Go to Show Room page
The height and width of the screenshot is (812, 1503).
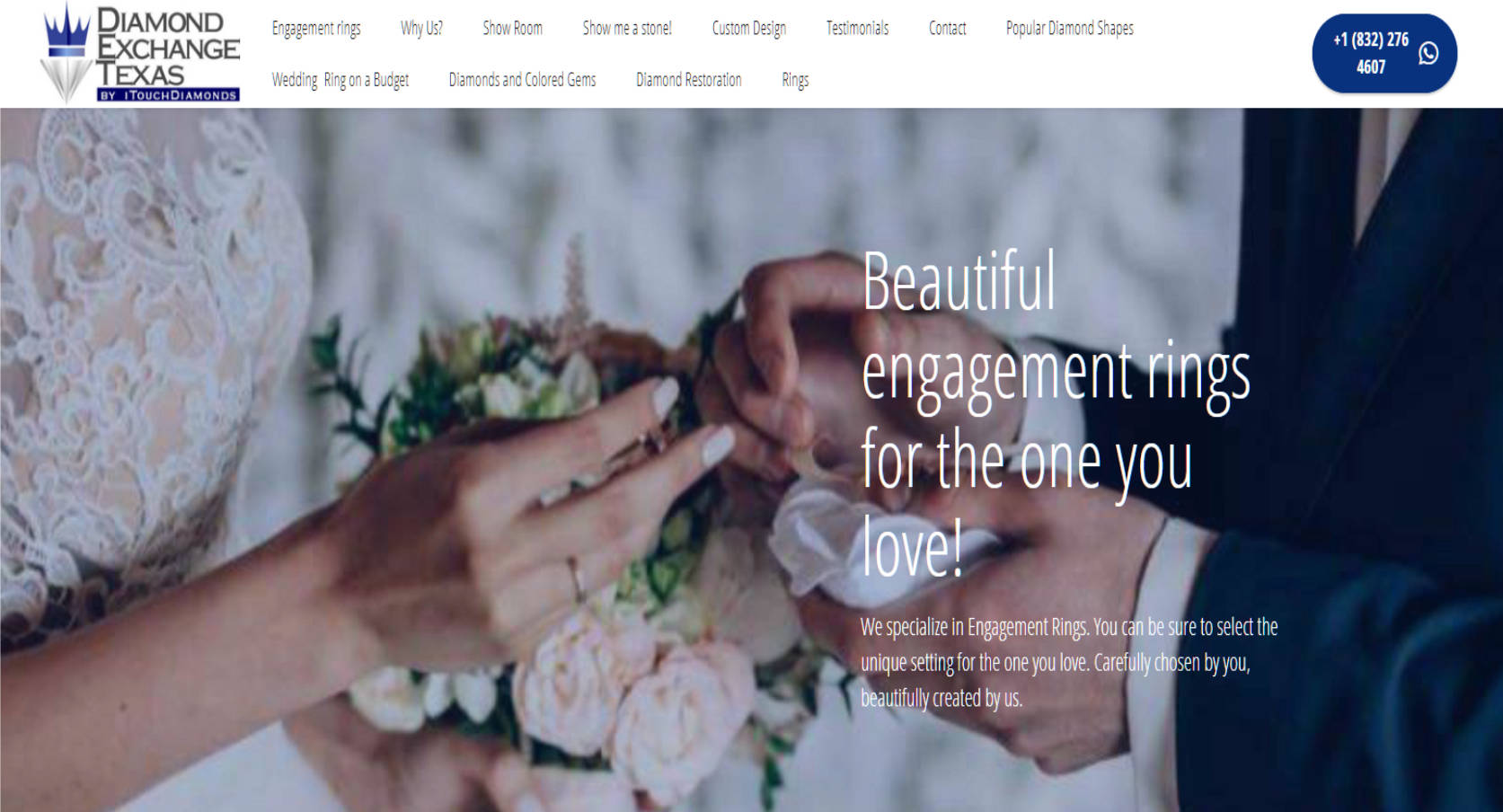[x=512, y=29]
